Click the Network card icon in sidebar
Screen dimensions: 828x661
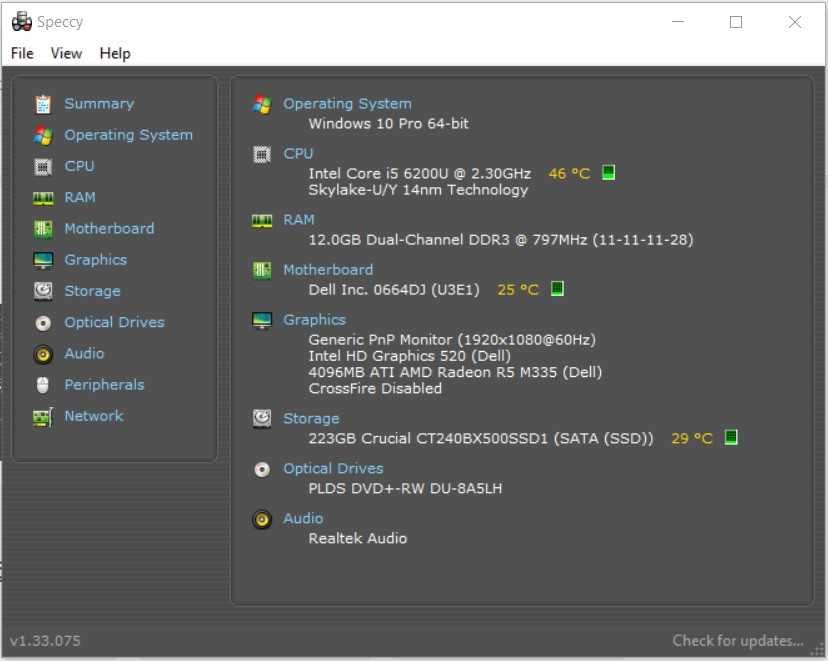point(43,417)
